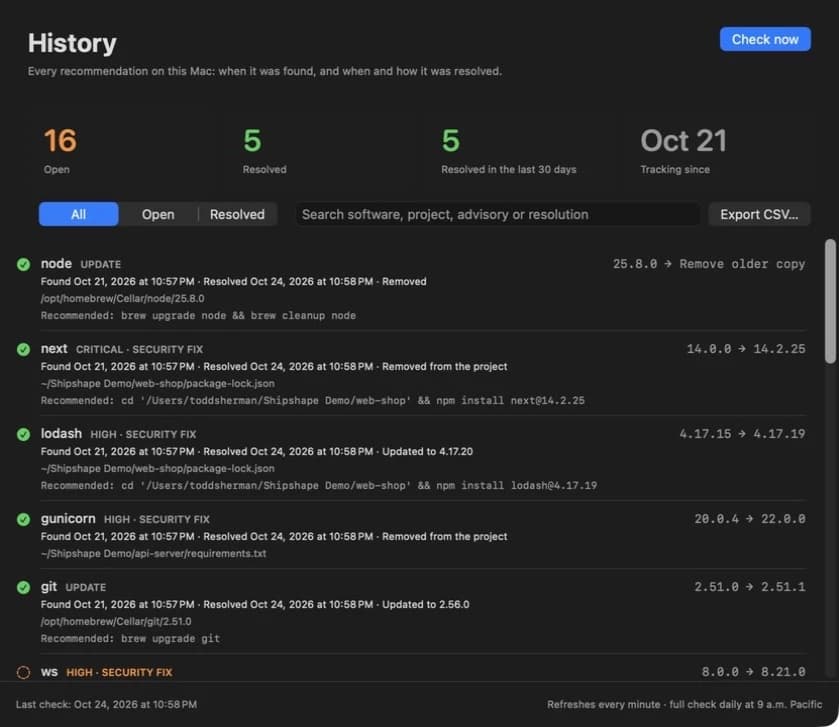839x727 pixels.
Task: Click '25.8.0 → Remove older copy' text
Action: tap(709, 264)
